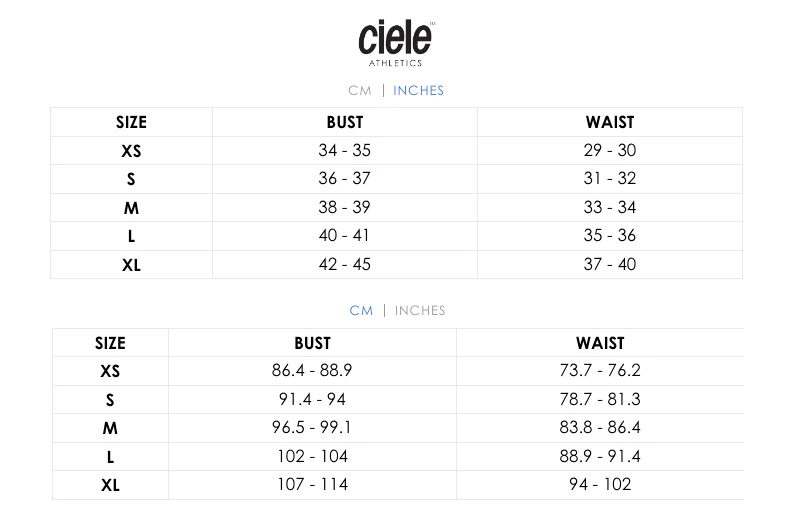The image size is (795, 522).
Task: Click waist value 78.7 - 81.3
Action: [x=600, y=399]
